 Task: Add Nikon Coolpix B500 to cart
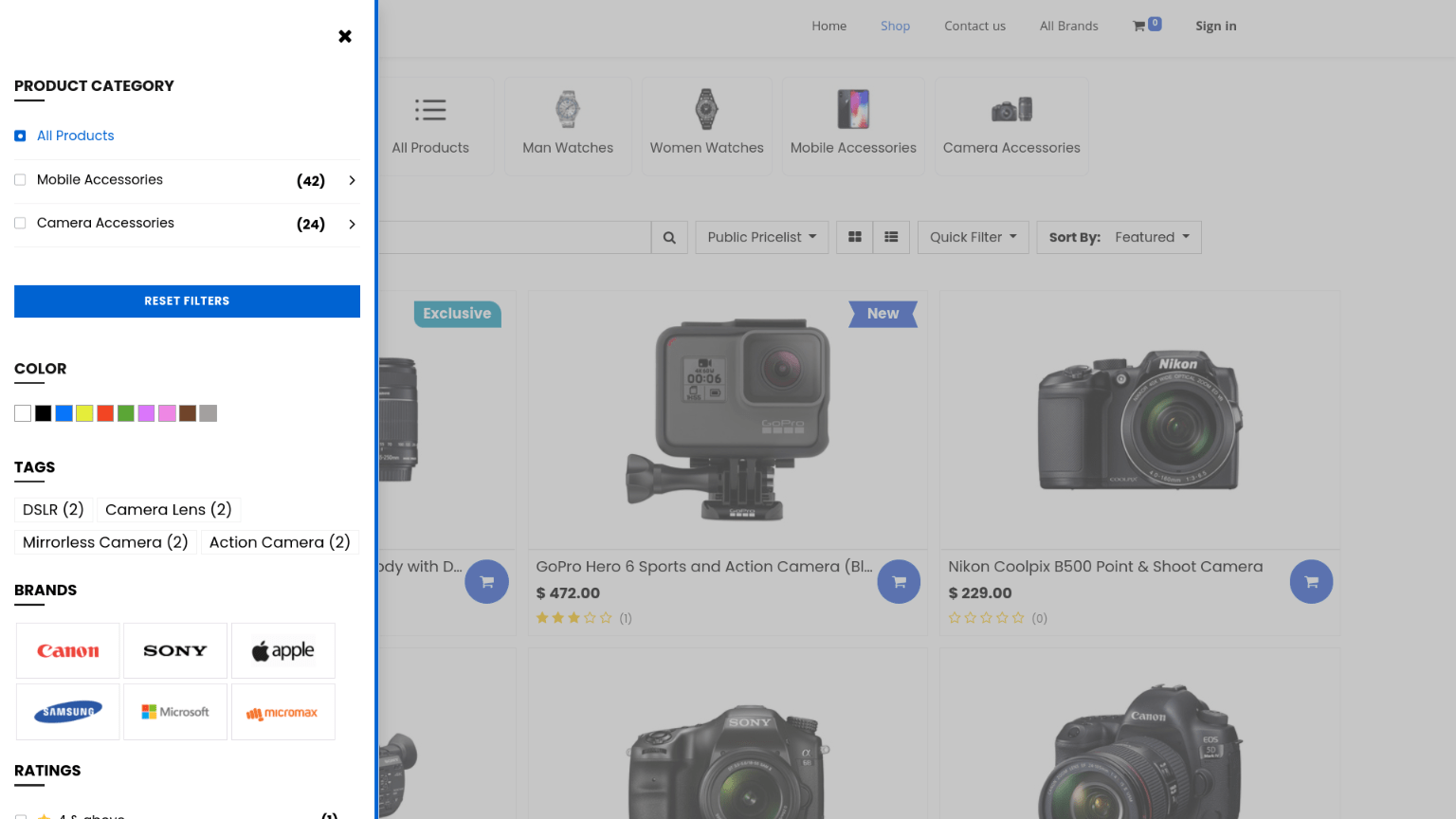tap(1311, 582)
